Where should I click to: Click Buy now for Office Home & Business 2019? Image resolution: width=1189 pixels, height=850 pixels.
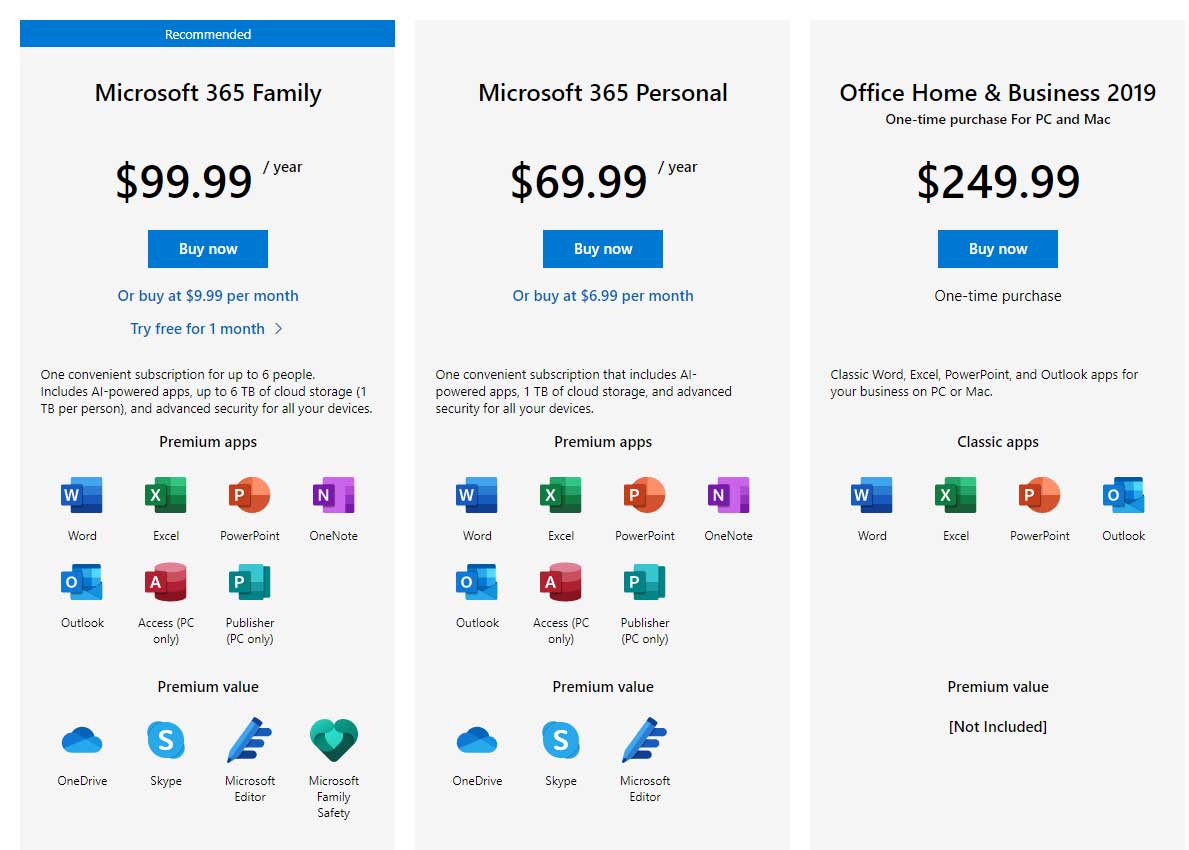point(998,249)
